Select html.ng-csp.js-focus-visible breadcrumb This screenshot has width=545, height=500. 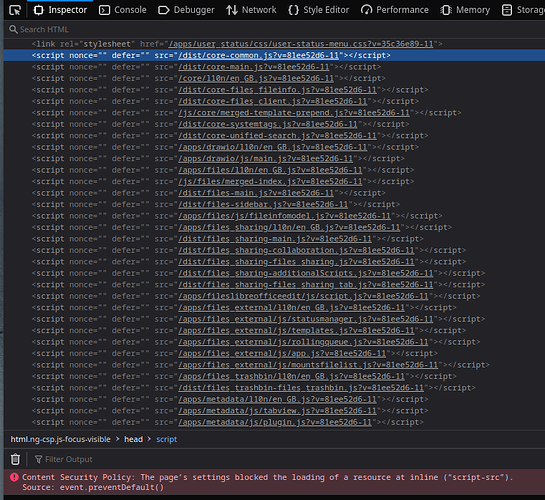click(x=60, y=439)
